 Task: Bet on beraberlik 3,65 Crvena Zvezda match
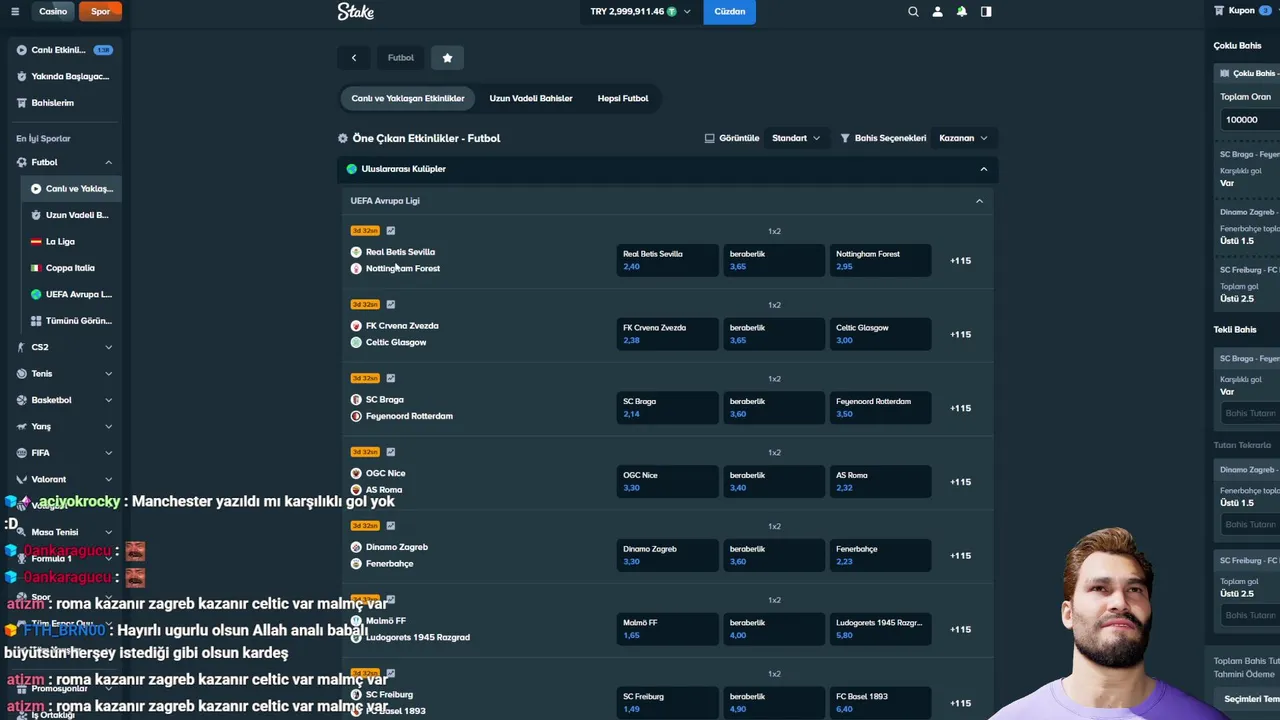pyautogui.click(x=774, y=334)
